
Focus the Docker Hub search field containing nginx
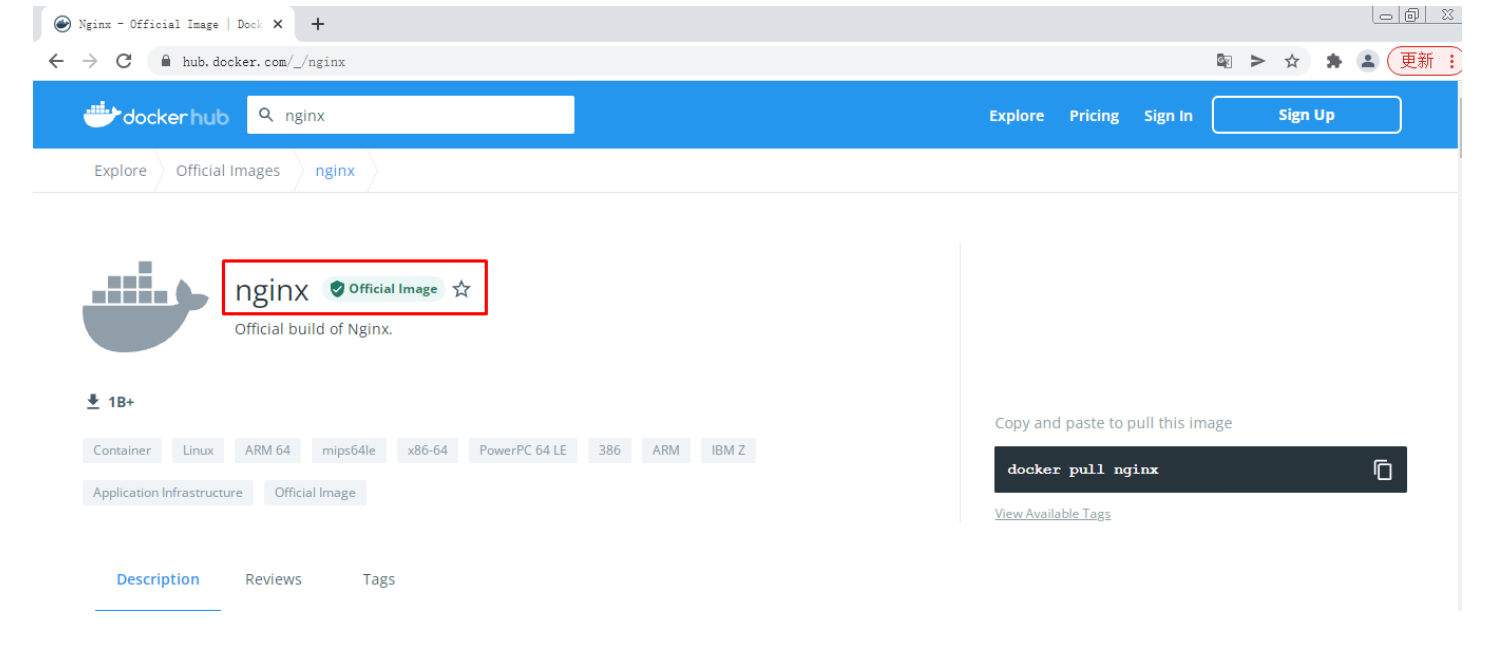411,115
